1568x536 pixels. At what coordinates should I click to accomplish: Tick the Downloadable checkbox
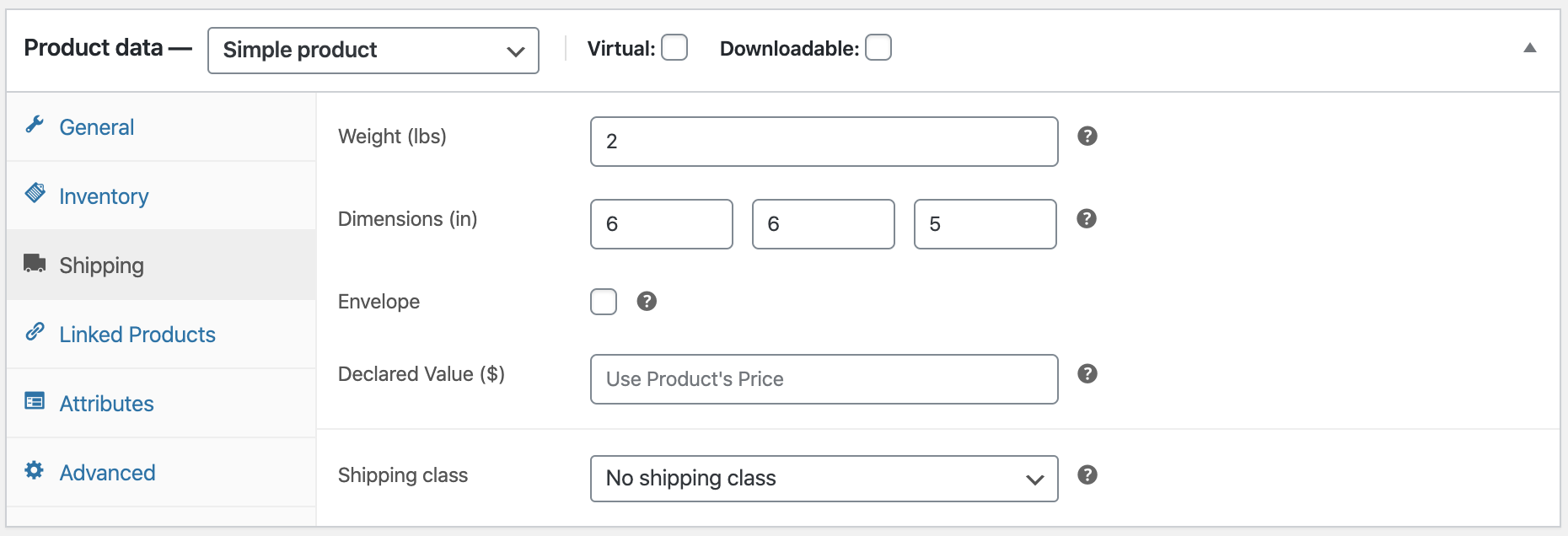click(x=878, y=47)
